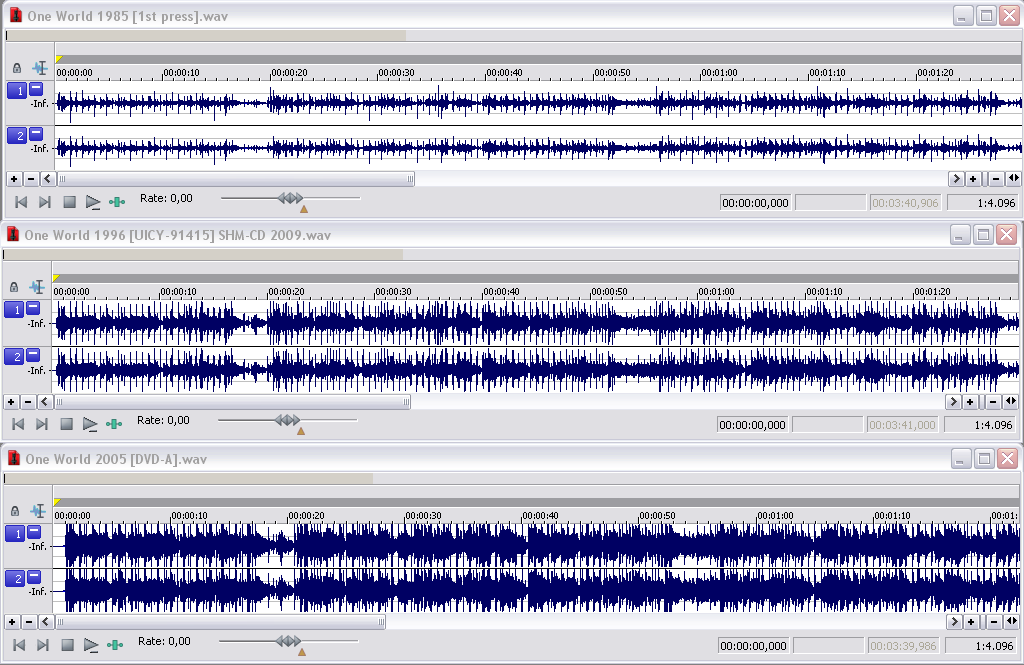Click the 00:03:41,000 length field

[903, 425]
